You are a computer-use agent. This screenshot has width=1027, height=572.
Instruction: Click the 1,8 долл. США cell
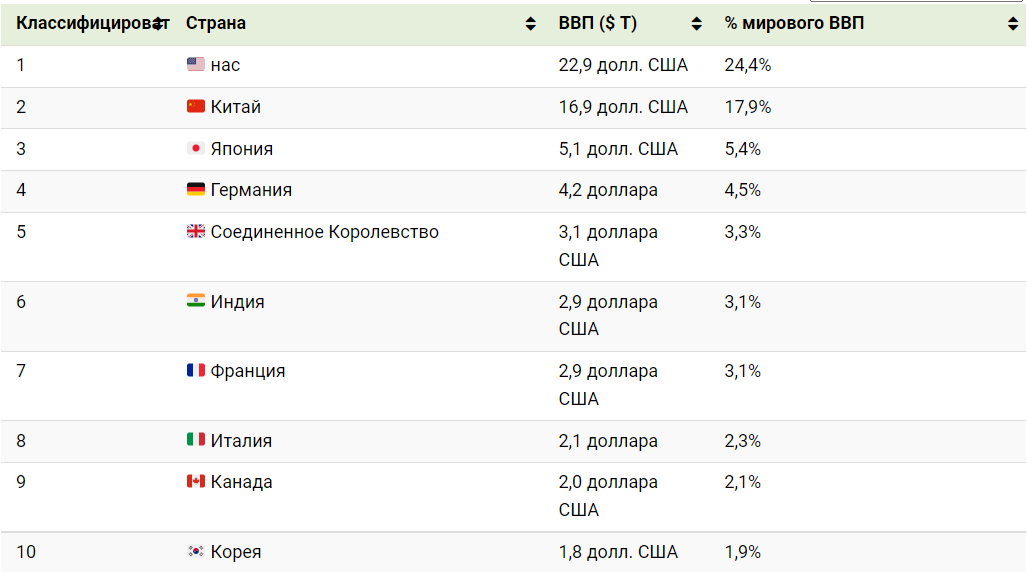click(x=618, y=552)
